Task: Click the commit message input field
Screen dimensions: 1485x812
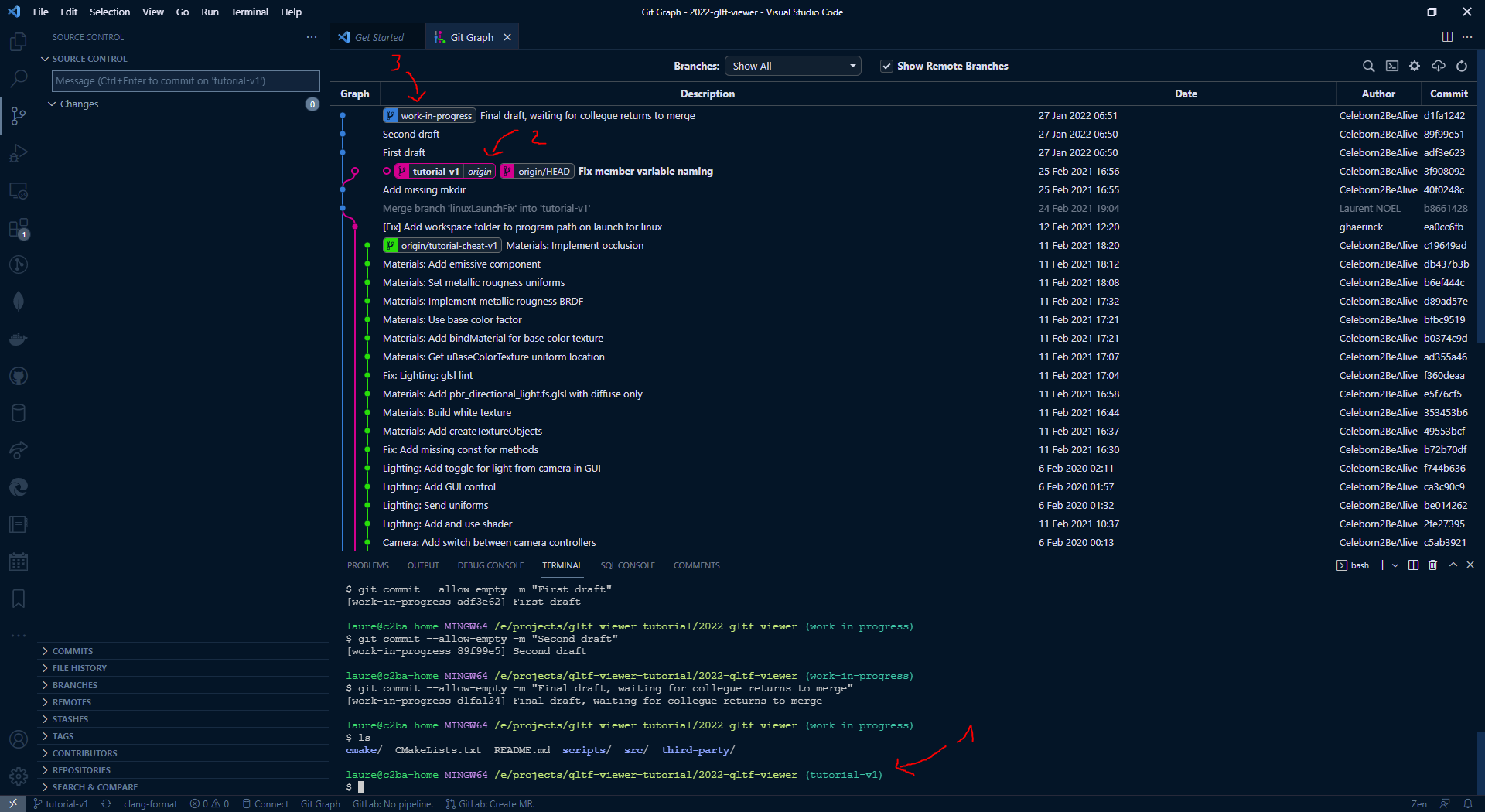Action: [x=186, y=81]
